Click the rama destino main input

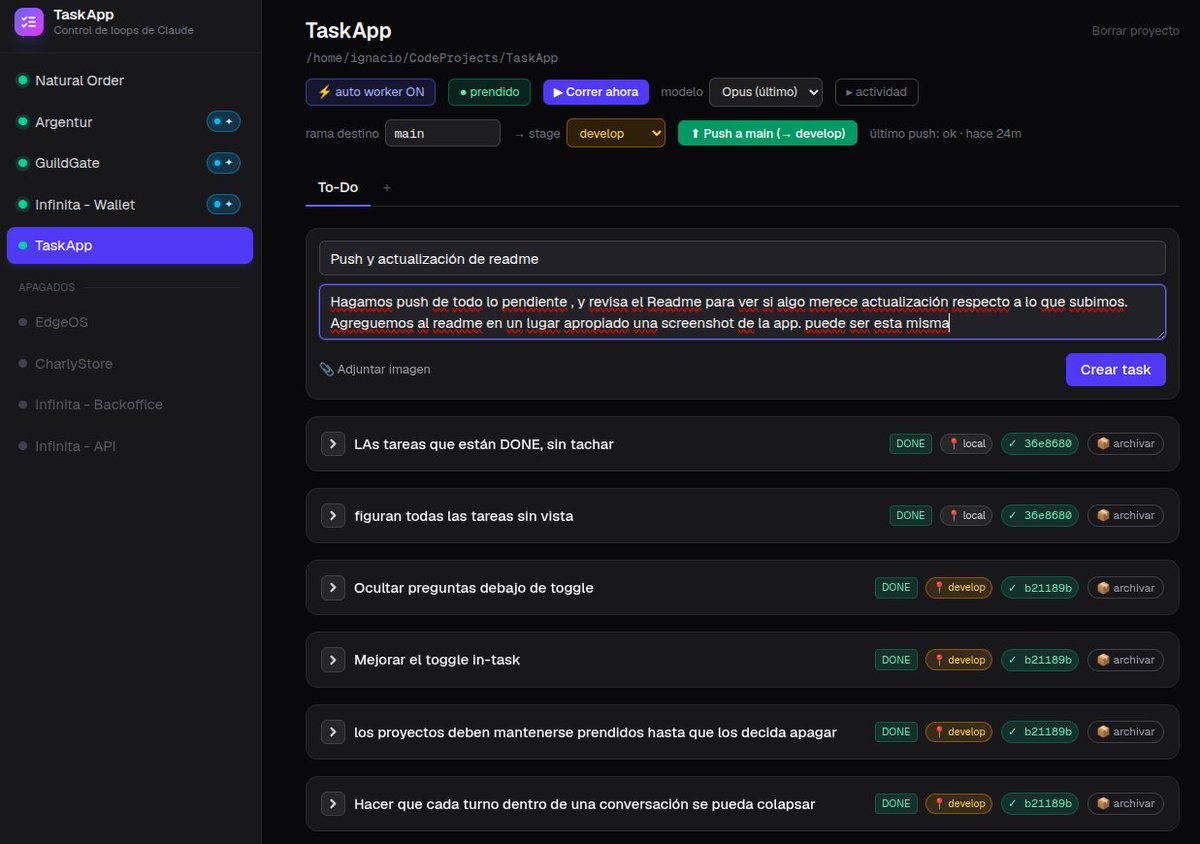442,133
